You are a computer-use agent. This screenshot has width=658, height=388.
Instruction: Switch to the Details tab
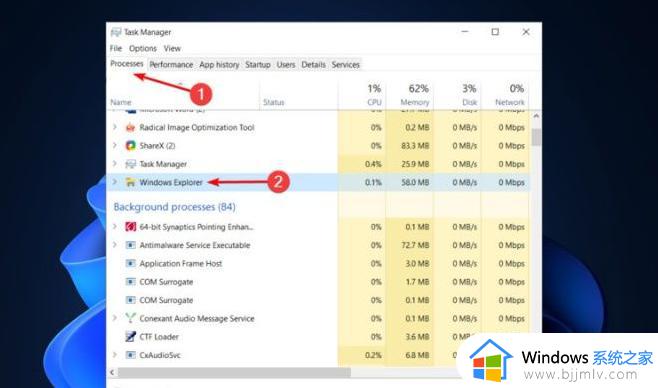[313, 65]
